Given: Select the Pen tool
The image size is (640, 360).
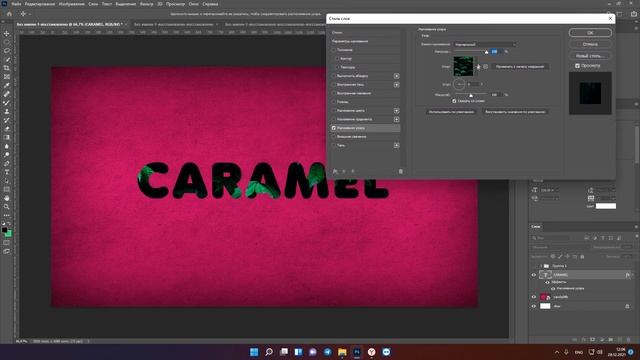Looking at the screenshot, I should 7,163.
